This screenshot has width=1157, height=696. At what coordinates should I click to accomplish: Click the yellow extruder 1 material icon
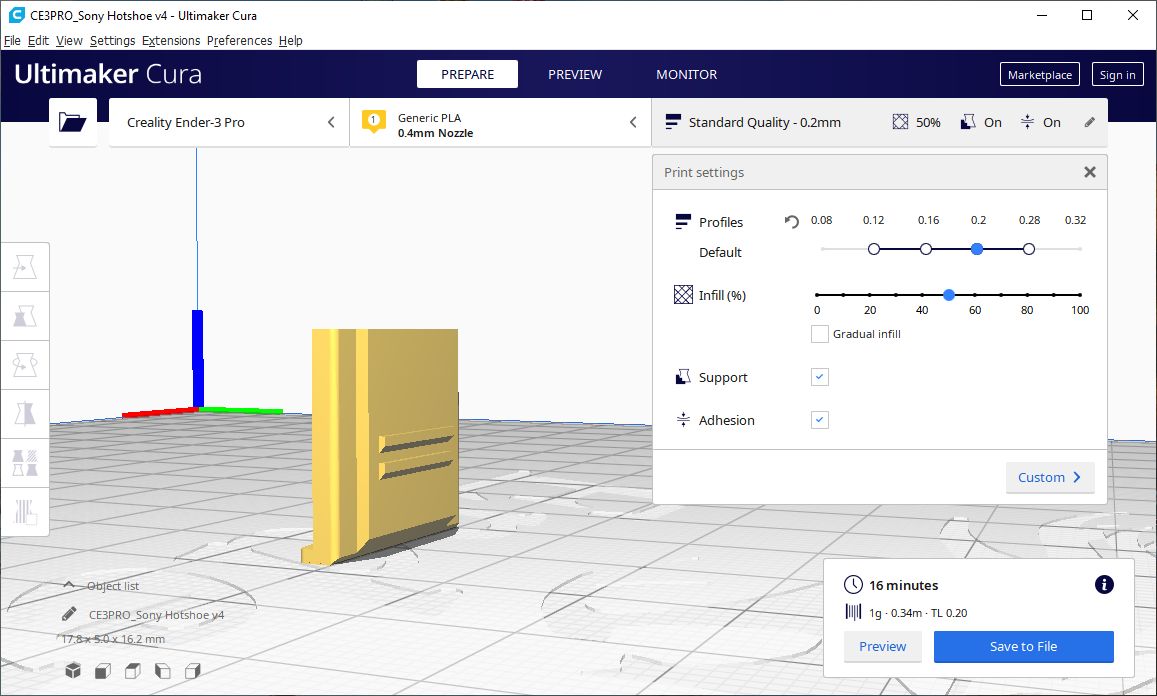[373, 121]
